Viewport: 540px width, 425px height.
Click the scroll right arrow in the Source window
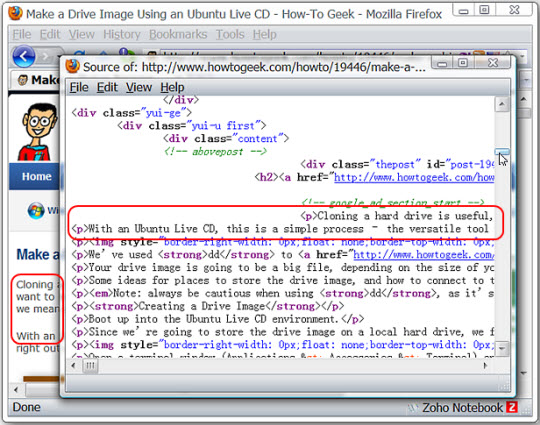point(485,365)
